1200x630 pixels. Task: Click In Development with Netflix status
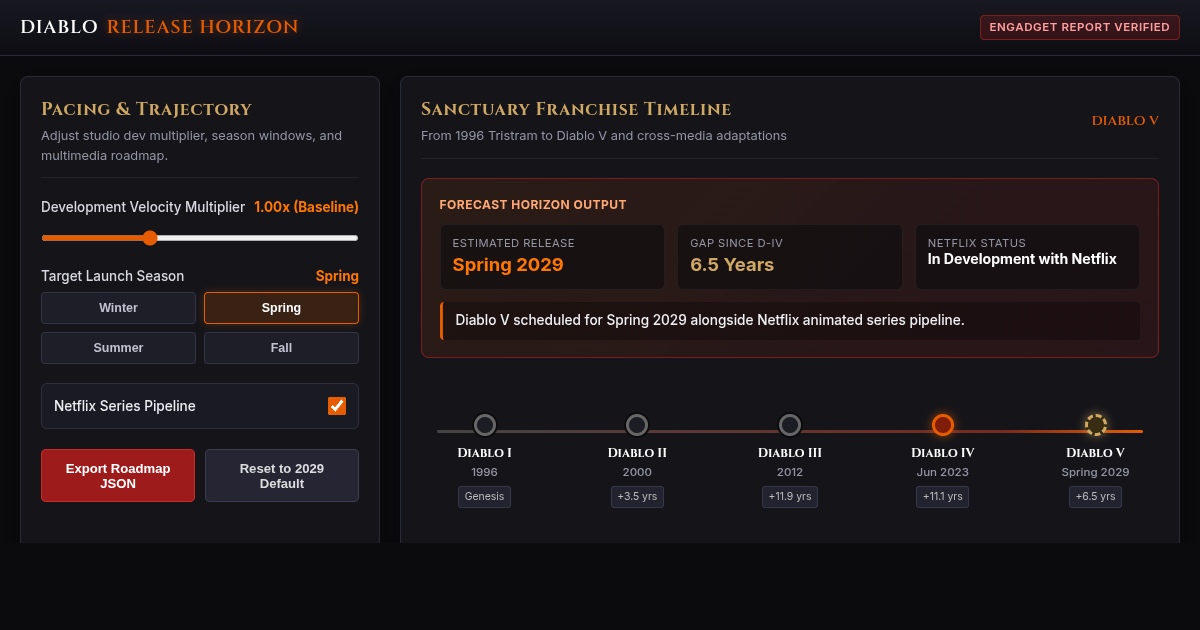tap(1022, 259)
